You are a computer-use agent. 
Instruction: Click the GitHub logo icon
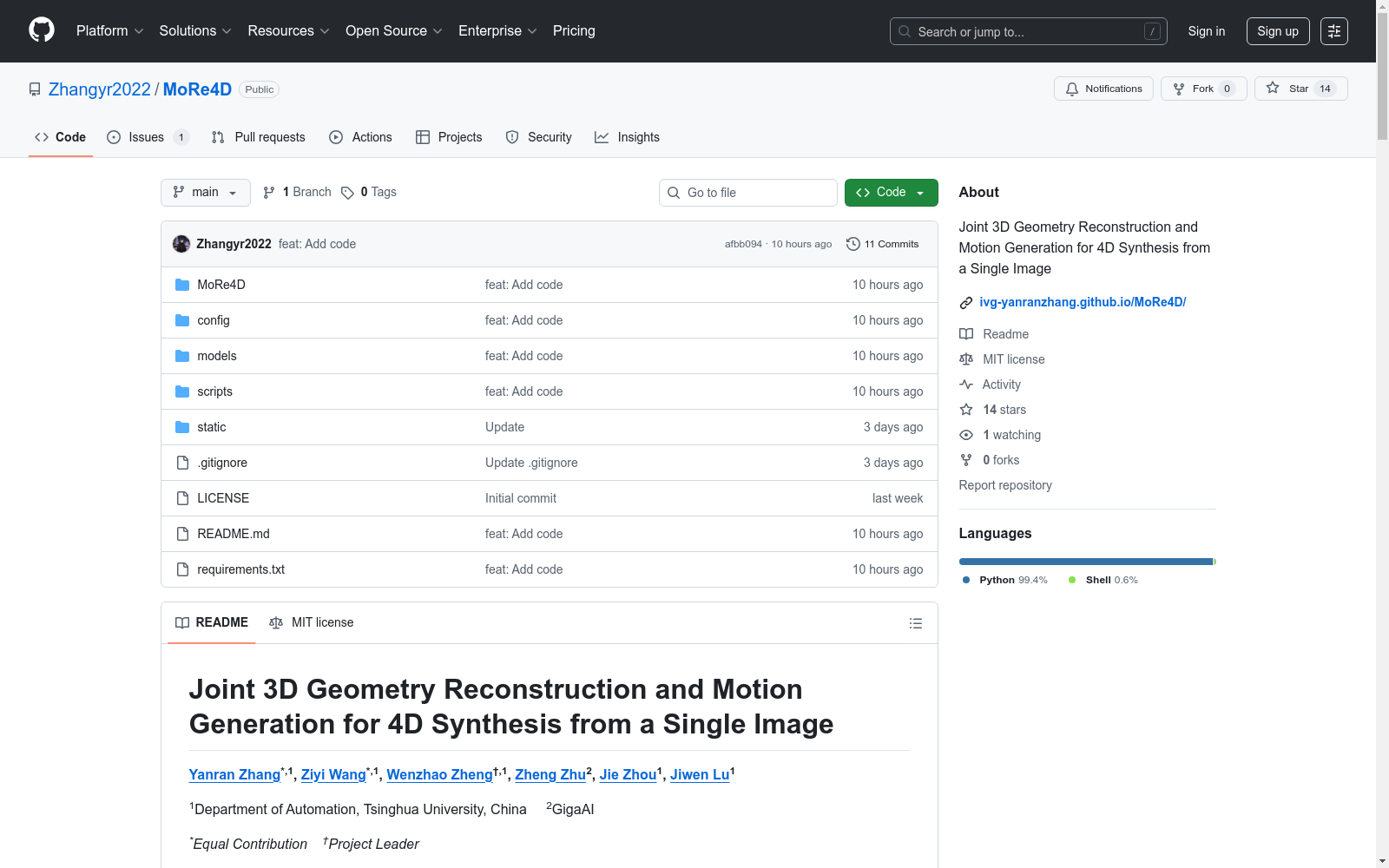coord(42,30)
